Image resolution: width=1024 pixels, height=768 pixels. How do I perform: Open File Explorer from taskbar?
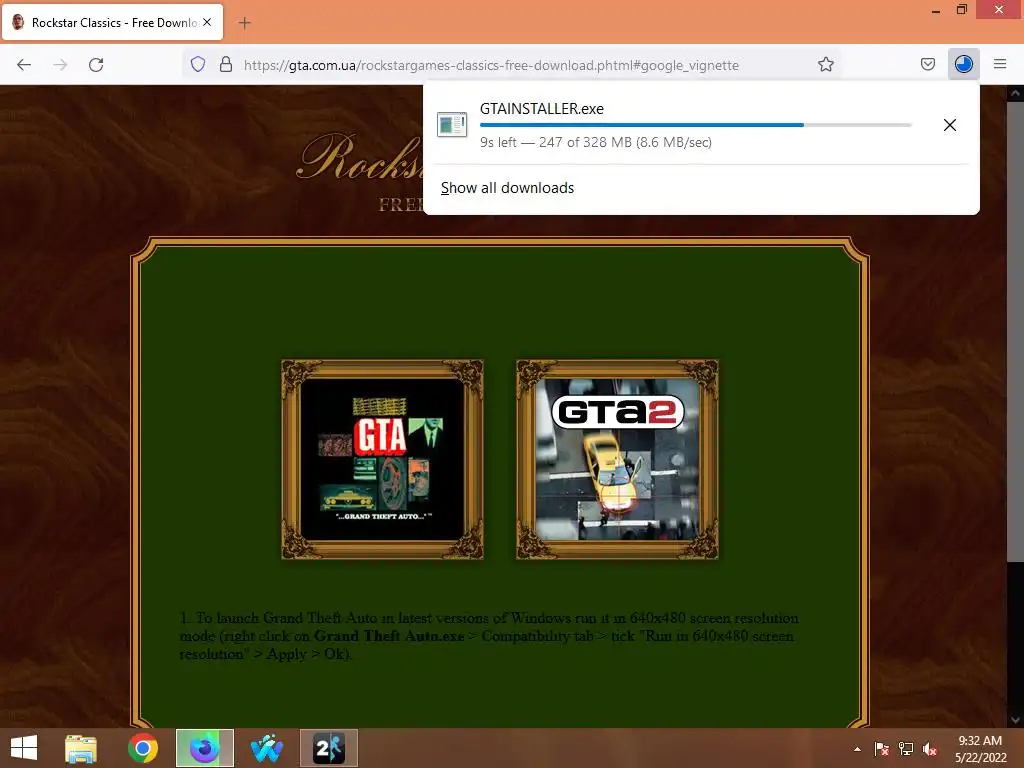coord(81,748)
